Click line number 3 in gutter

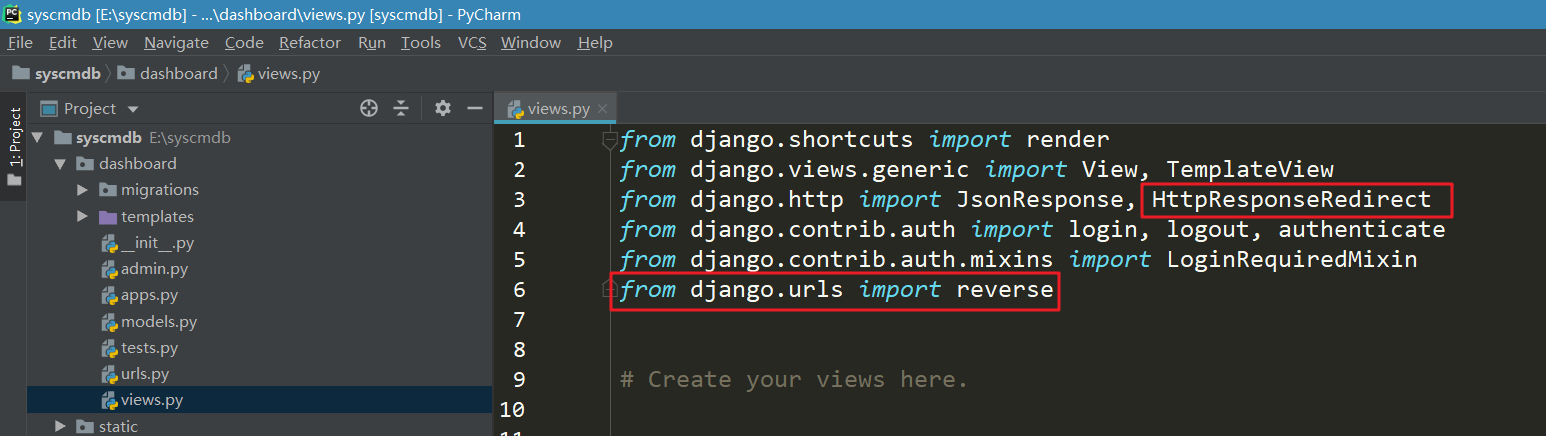click(x=518, y=200)
